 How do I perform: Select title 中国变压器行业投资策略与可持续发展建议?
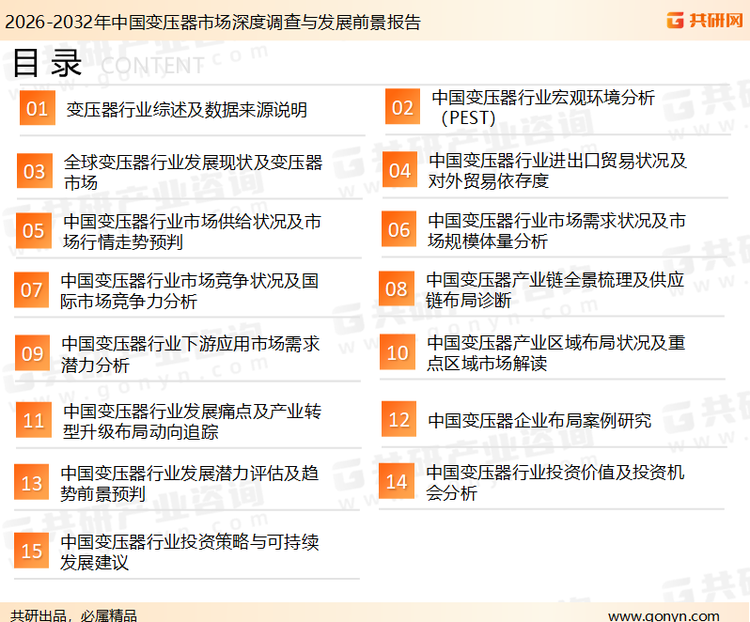coord(189,552)
